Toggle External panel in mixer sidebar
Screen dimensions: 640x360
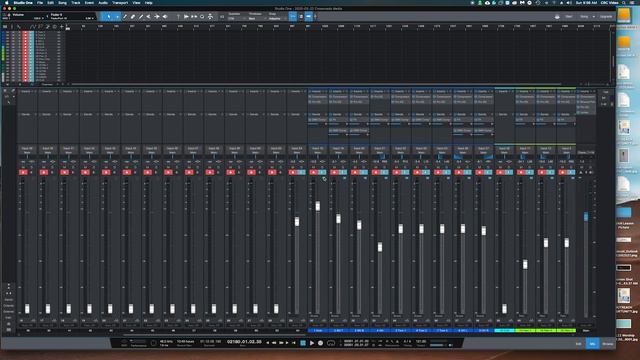coord(8,311)
